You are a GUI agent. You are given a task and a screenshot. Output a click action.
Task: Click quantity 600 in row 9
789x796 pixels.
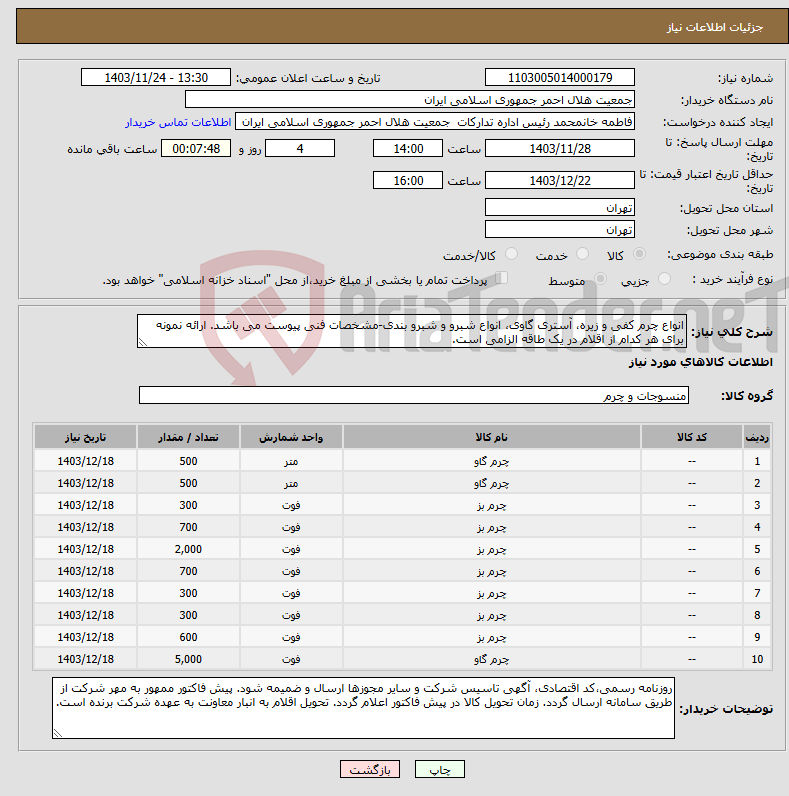188,637
